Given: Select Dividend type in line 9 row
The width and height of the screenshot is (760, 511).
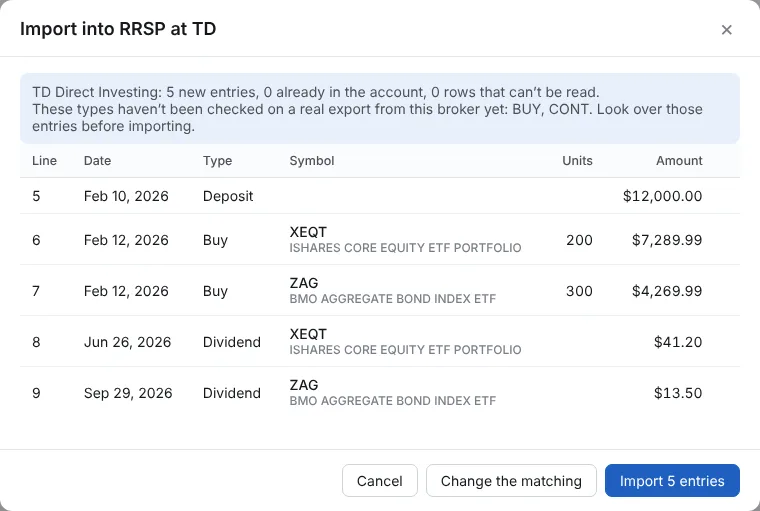Looking at the screenshot, I should tap(232, 393).
